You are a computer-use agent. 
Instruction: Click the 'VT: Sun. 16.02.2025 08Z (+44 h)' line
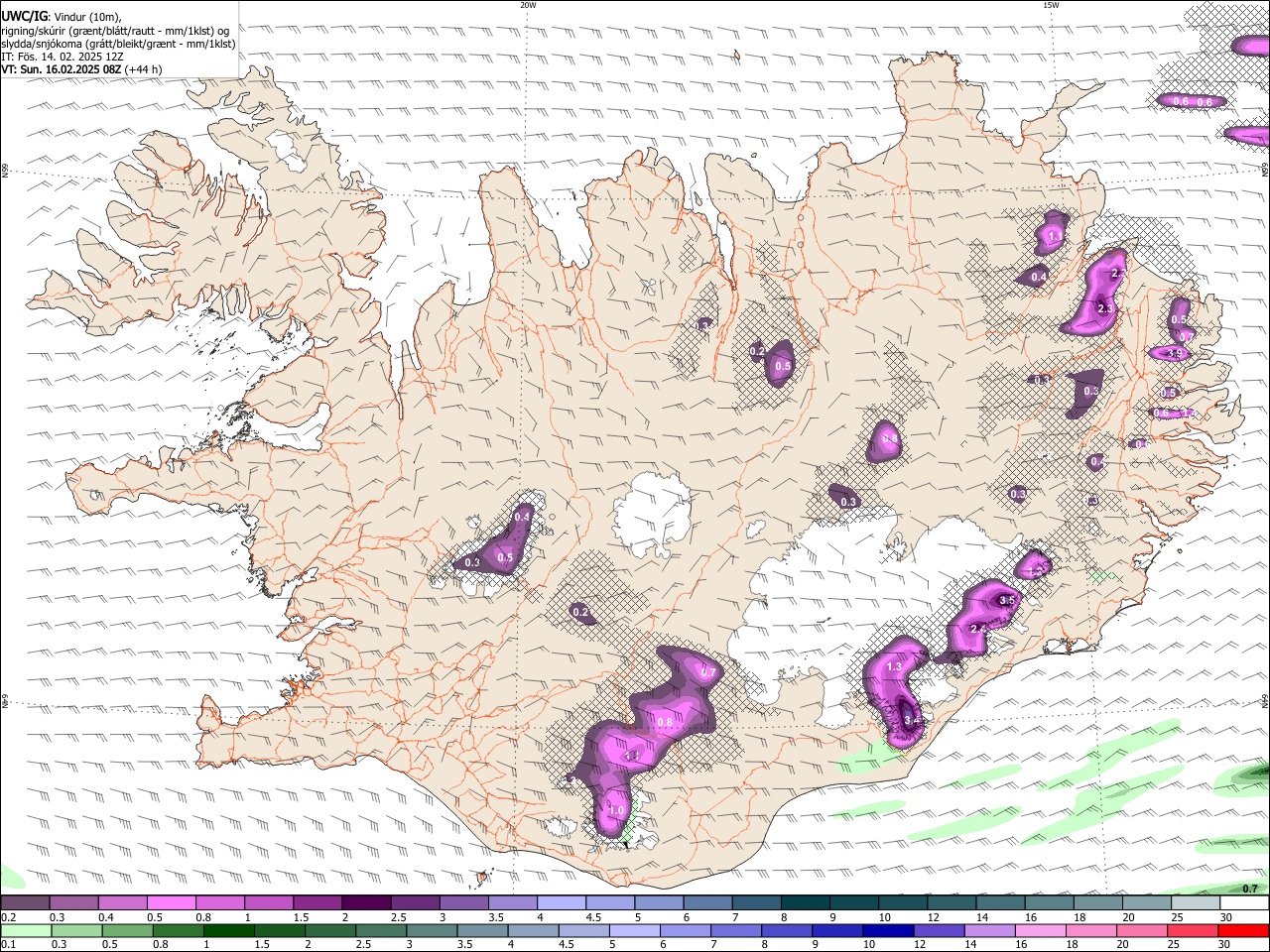(x=81, y=69)
